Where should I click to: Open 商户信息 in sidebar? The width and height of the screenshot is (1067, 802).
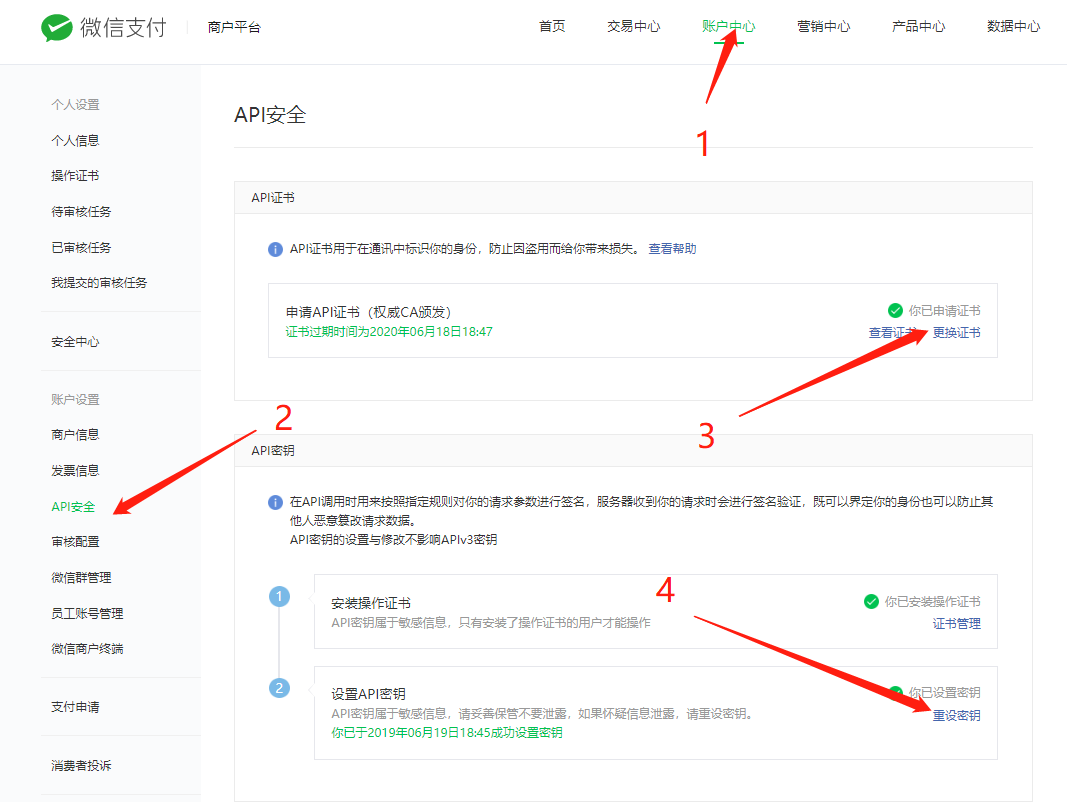[76, 435]
